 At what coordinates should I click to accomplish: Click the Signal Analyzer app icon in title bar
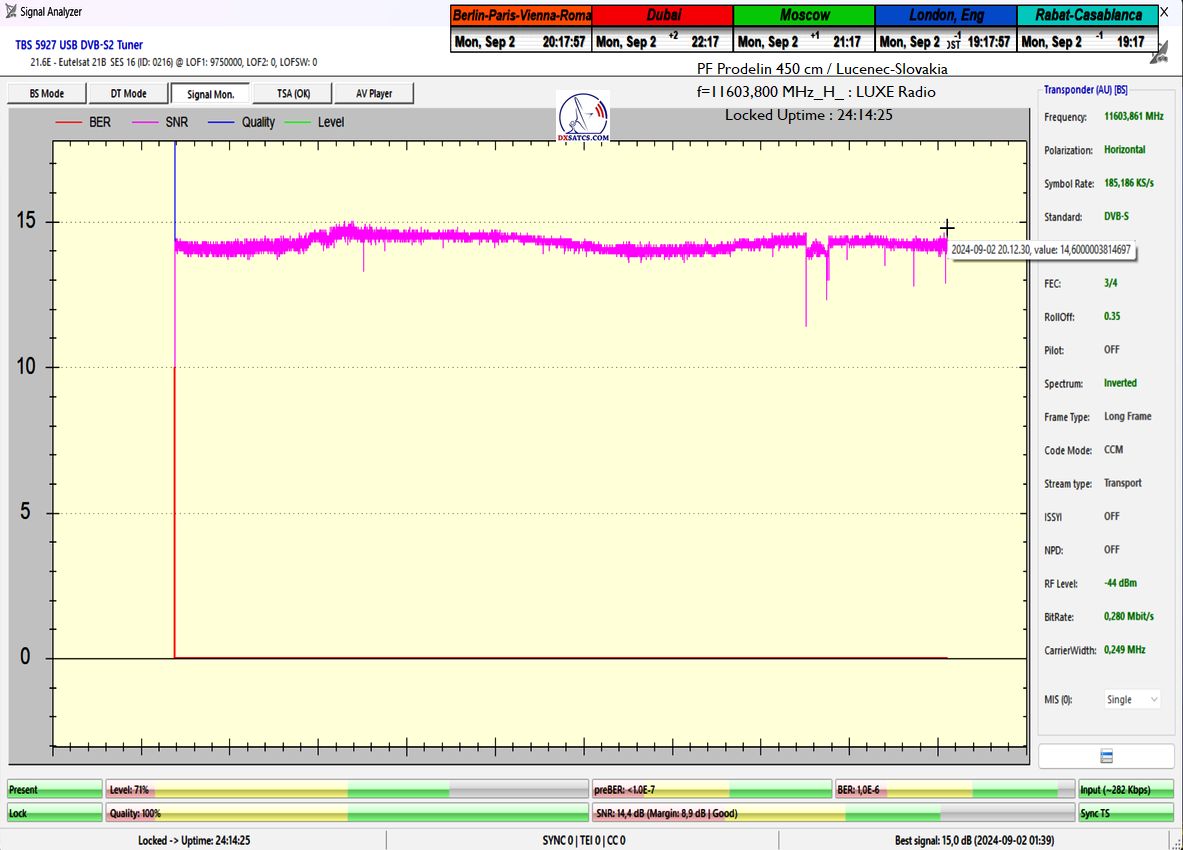click(11, 12)
